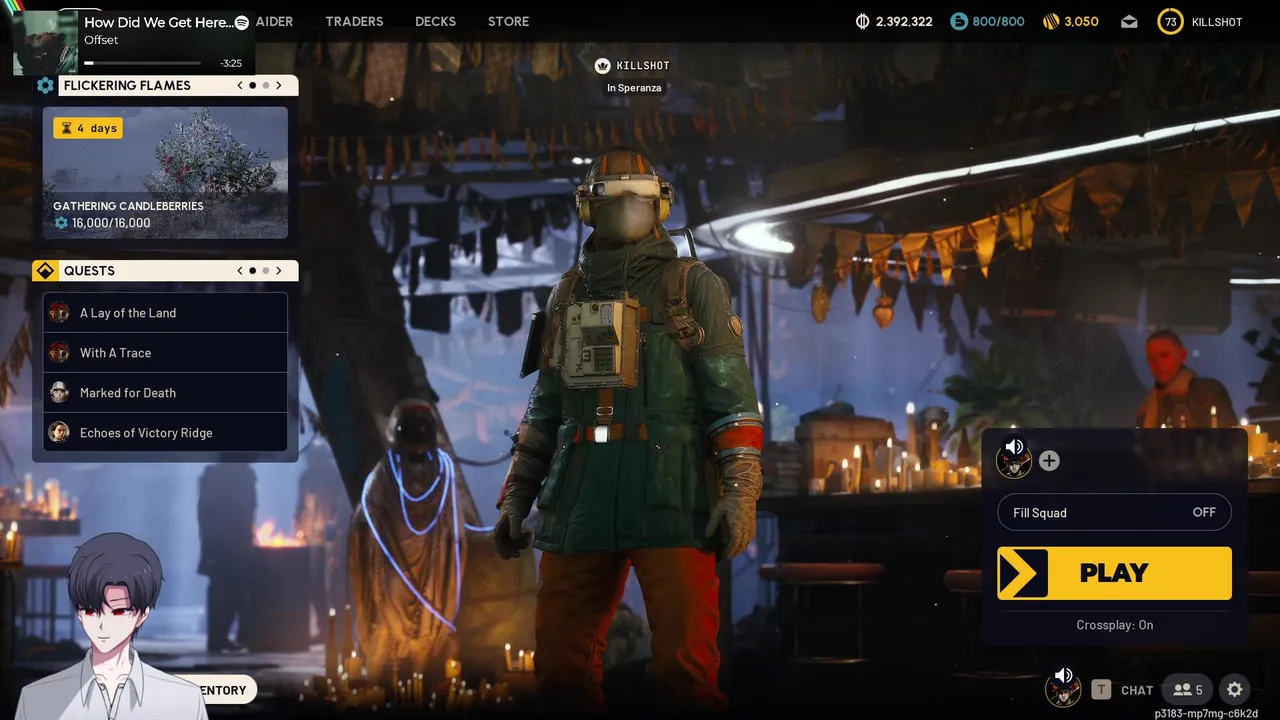Go to next Flickering Flames page

(279, 86)
